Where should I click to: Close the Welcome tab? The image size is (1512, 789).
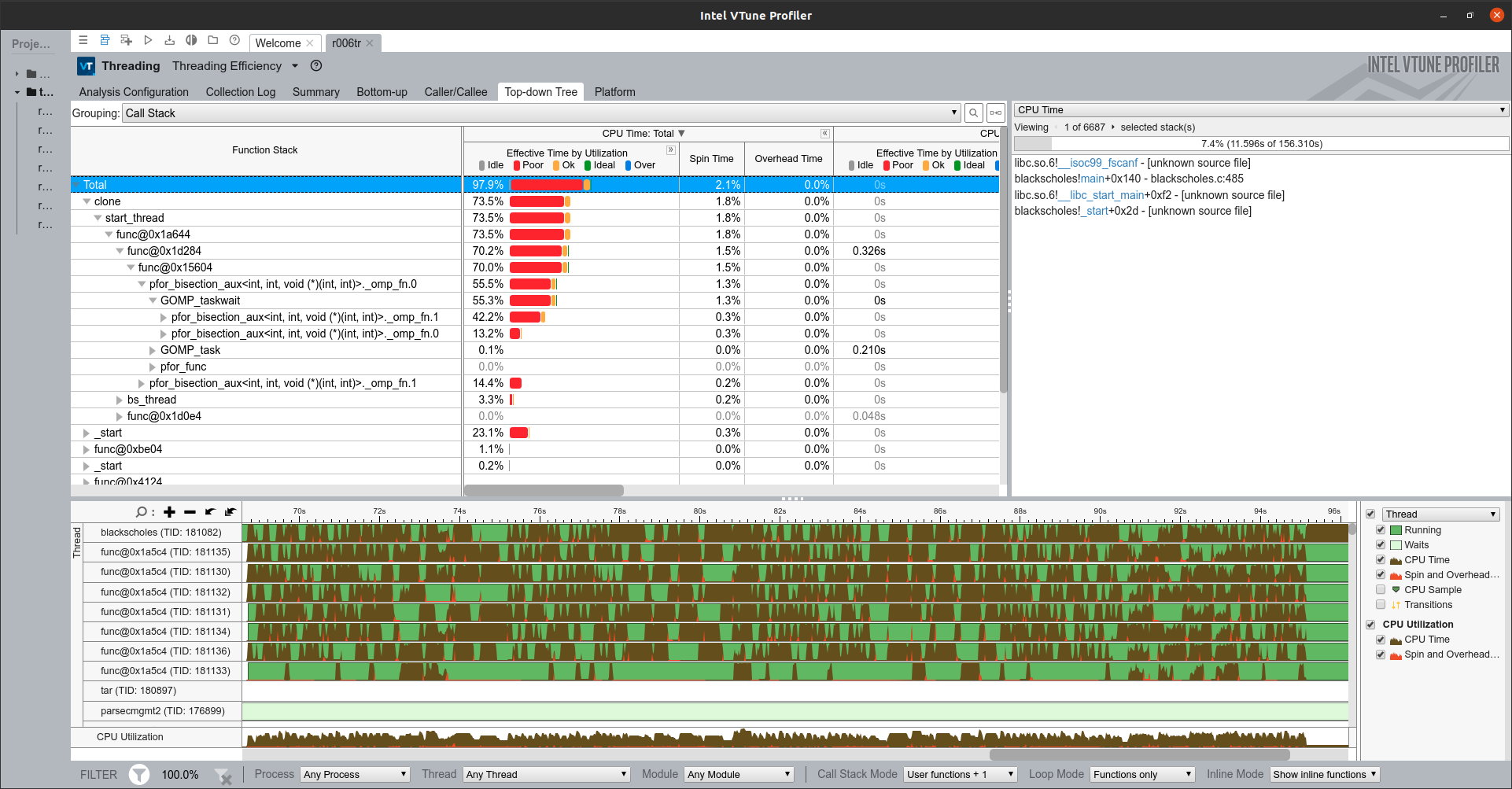click(310, 43)
